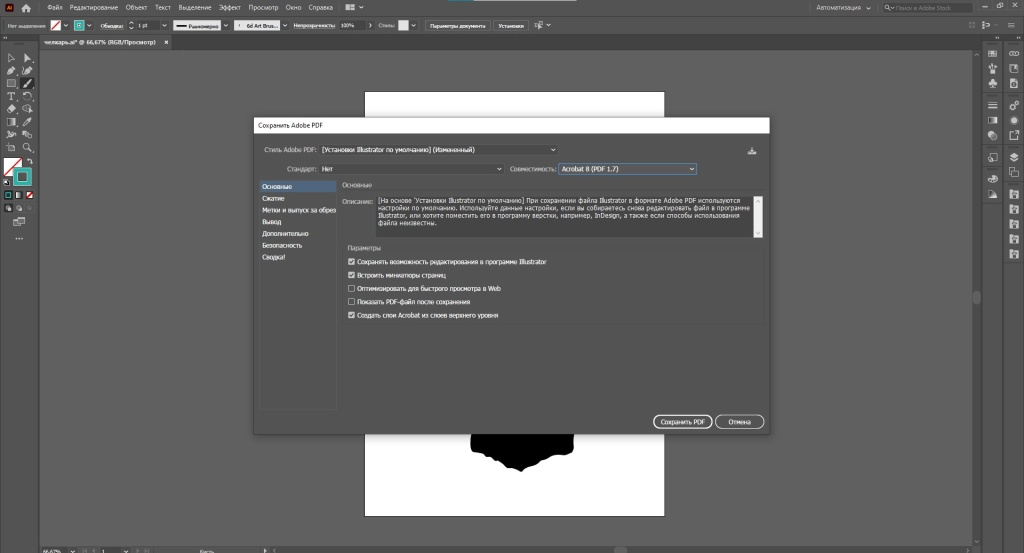Select the Gradient tool in toolbar
The width and height of the screenshot is (1024, 553).
tap(11, 122)
